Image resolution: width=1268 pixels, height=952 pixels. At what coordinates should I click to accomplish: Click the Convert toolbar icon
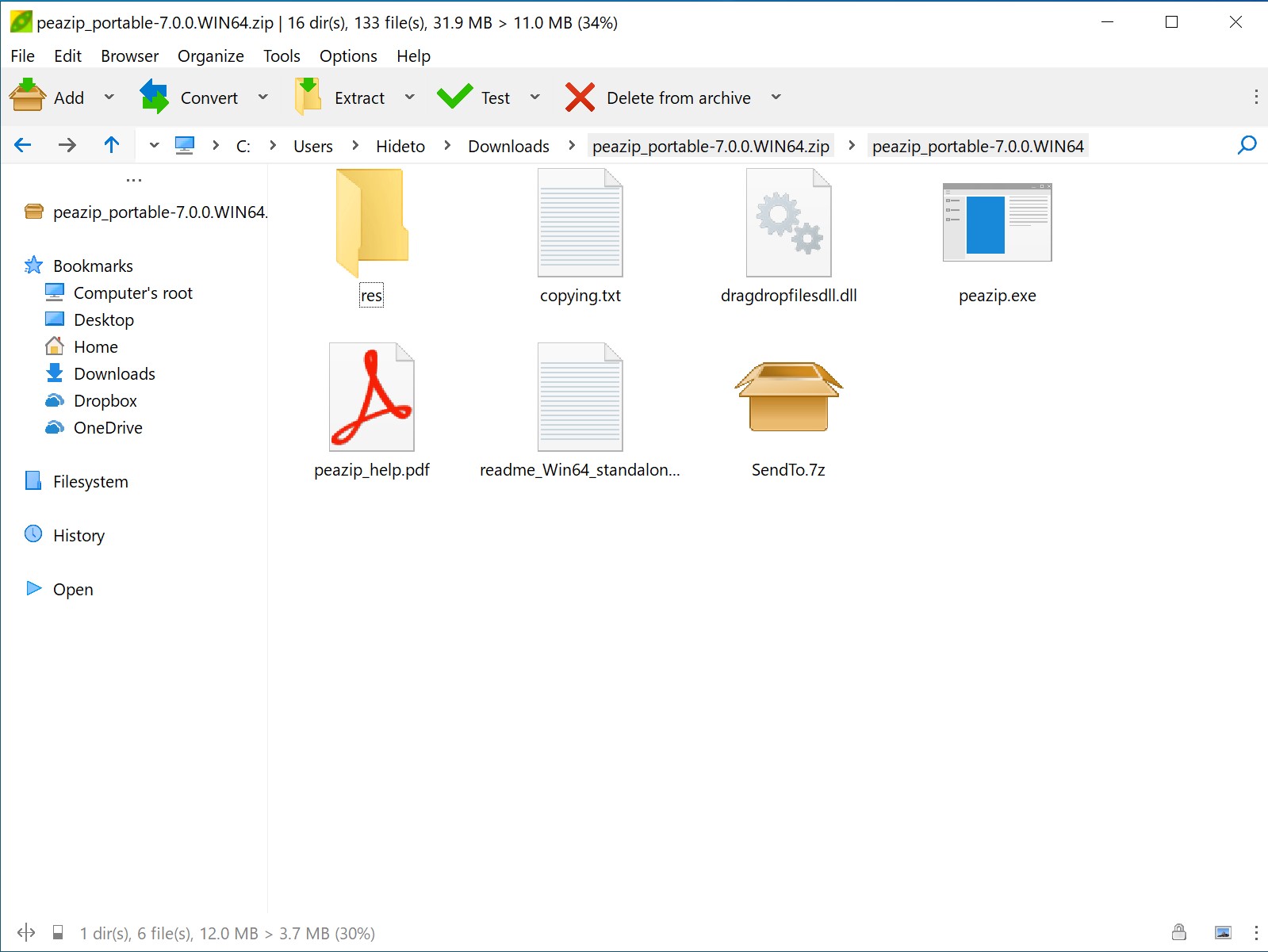(154, 97)
